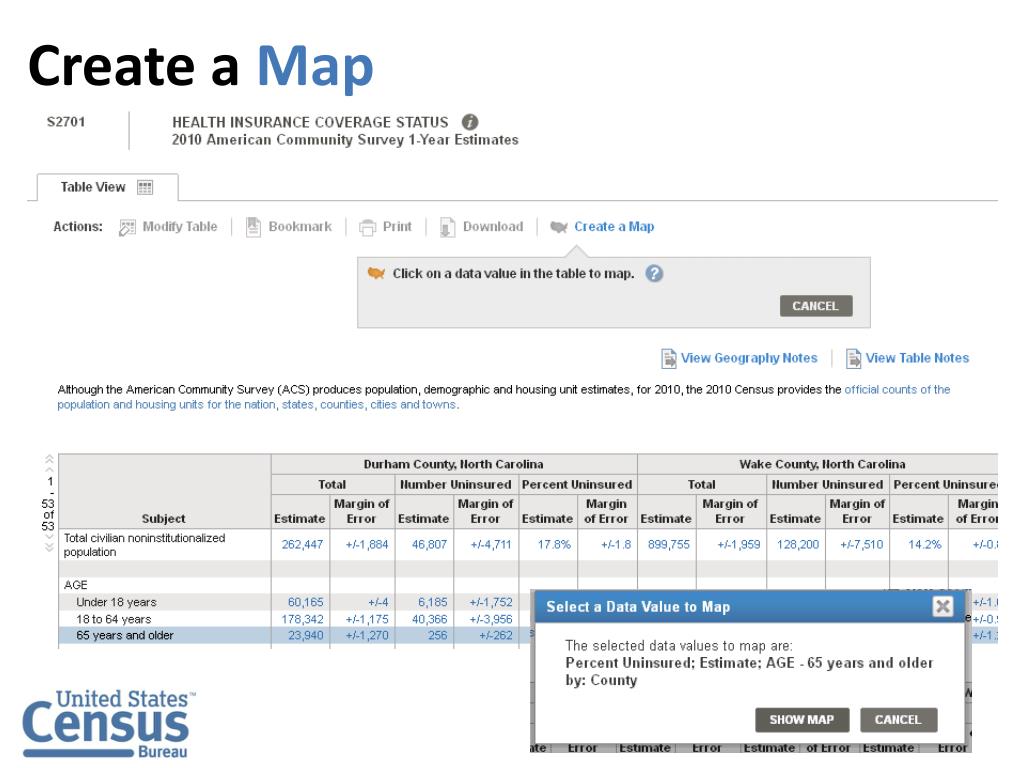Viewport: 1024px width, 768px height.
Task: Select Durham County total estimate 262,447
Action: [x=300, y=545]
